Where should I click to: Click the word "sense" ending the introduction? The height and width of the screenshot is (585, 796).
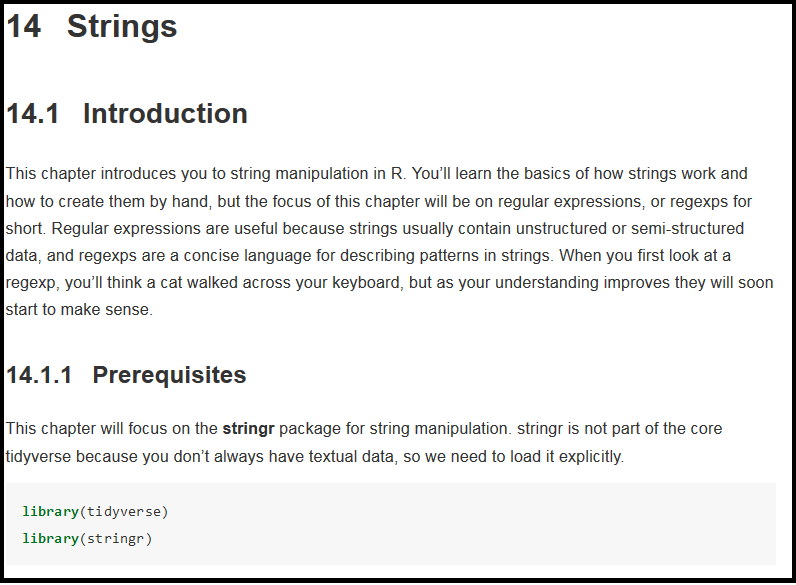click(132, 310)
